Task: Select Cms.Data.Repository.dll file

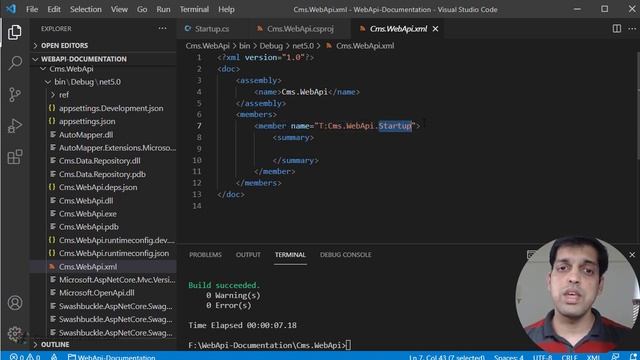Action: (x=103, y=161)
